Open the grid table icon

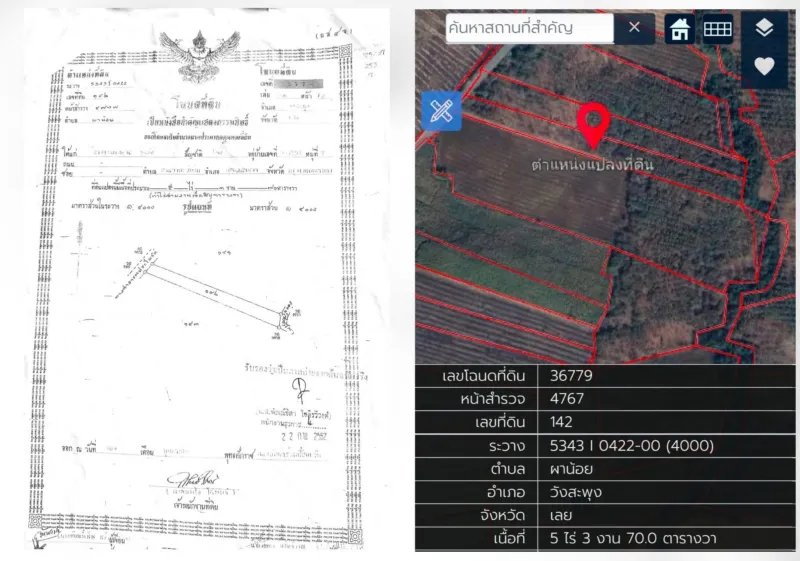click(x=718, y=29)
